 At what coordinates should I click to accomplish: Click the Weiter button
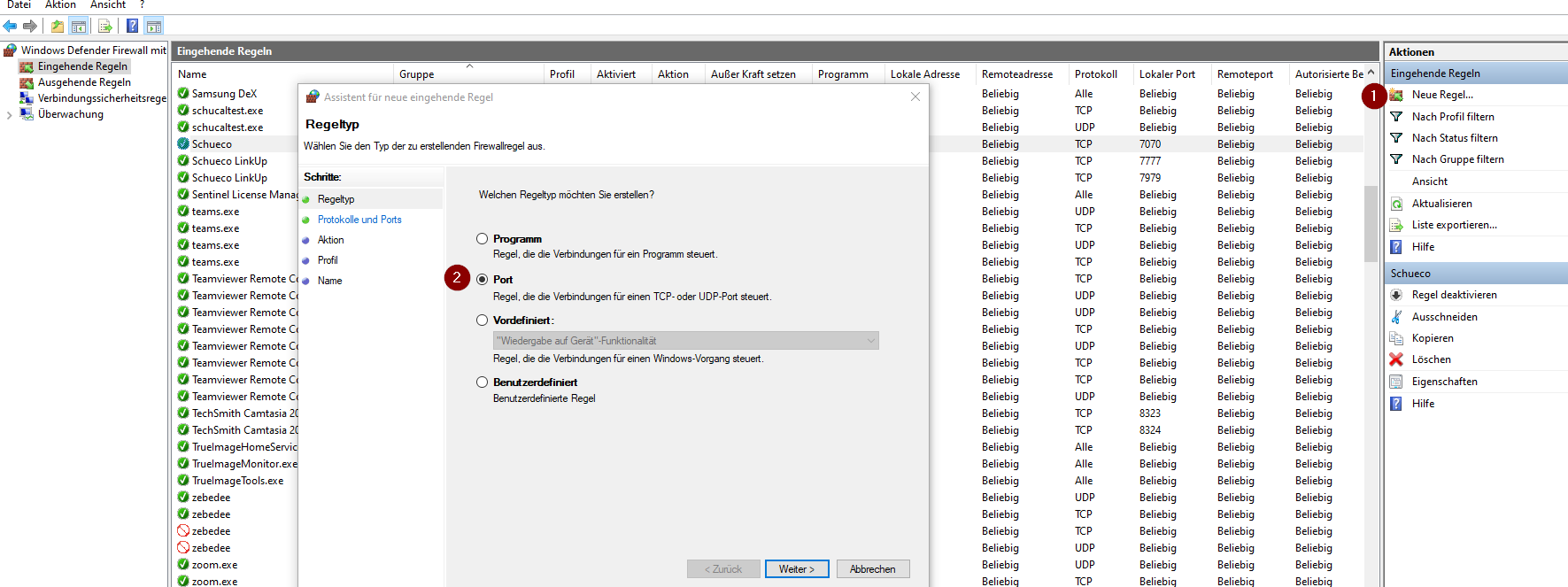point(796,569)
